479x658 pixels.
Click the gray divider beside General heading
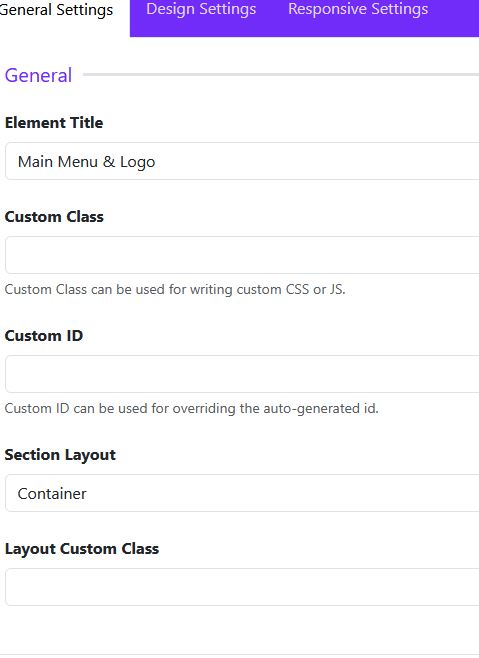[x=281, y=75]
